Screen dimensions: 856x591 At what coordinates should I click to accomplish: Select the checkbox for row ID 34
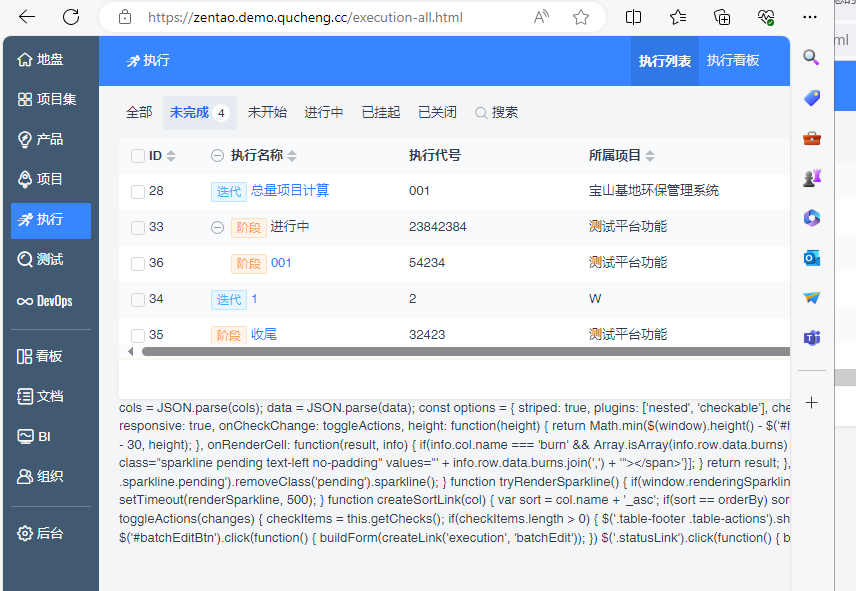138,299
